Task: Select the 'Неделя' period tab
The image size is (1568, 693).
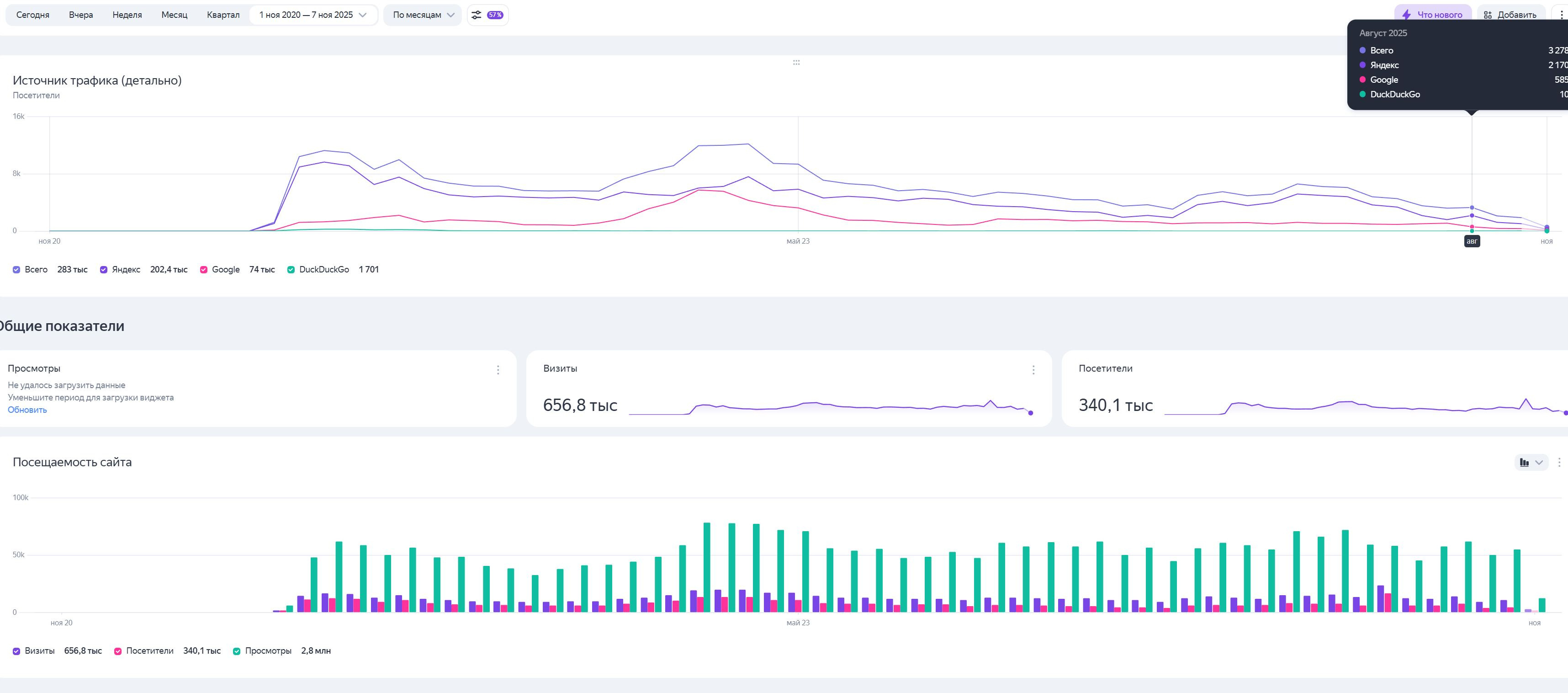Action: click(127, 15)
